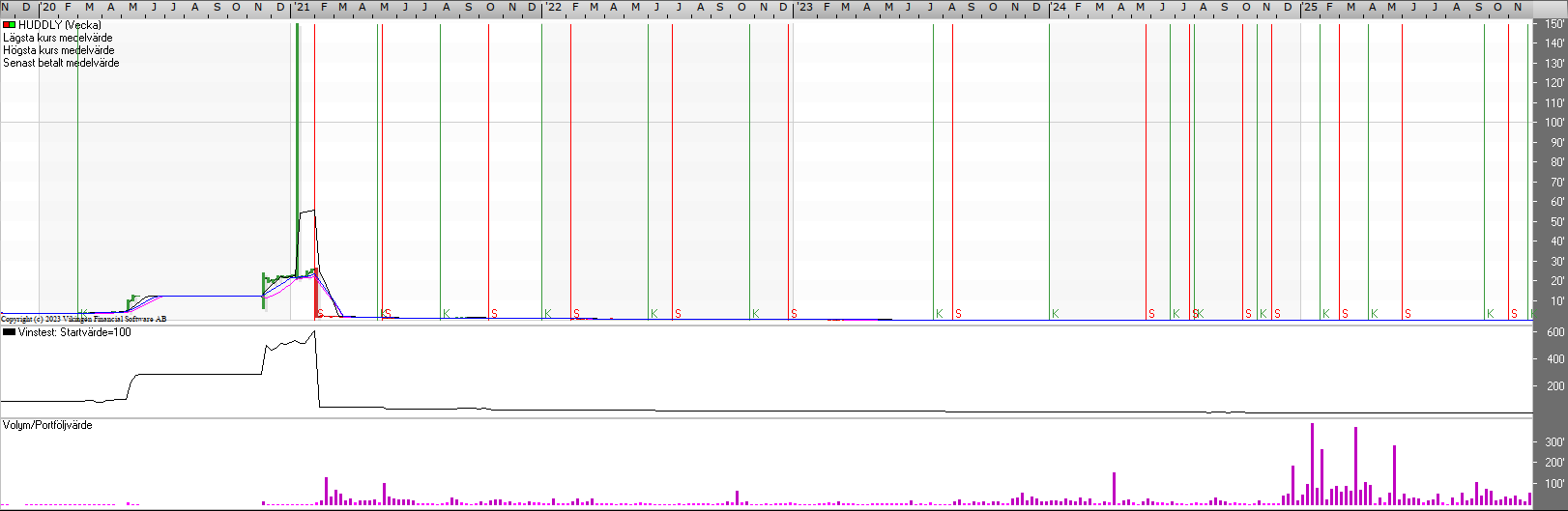
Task: Click the Volym/Portföljvärde panel label
Action: click(x=47, y=425)
